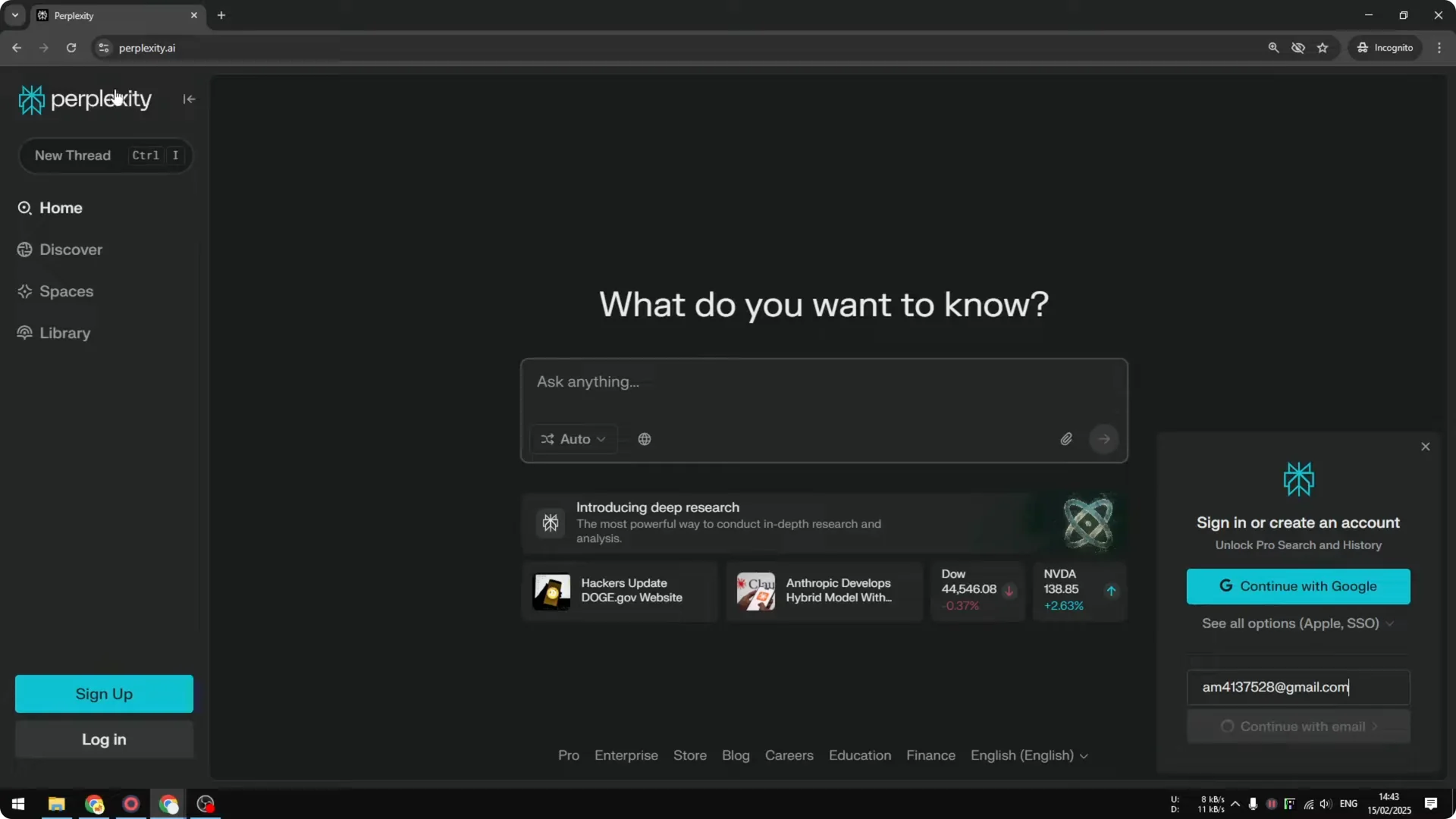Open the Home section
This screenshot has height=819, width=1456.
61,208
